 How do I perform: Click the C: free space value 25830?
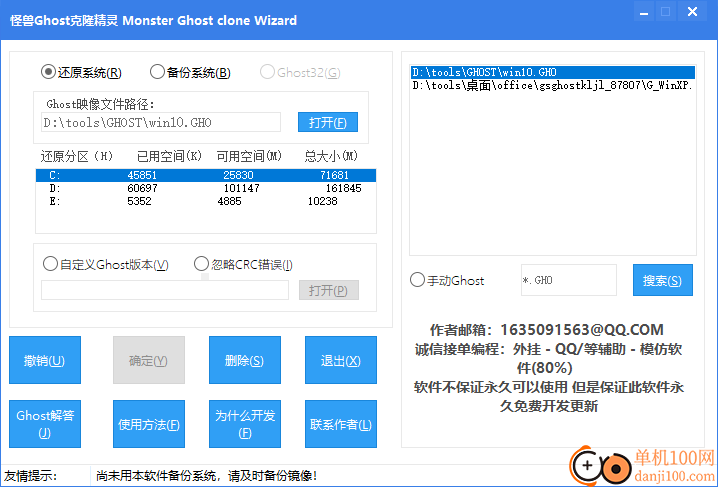238,175
